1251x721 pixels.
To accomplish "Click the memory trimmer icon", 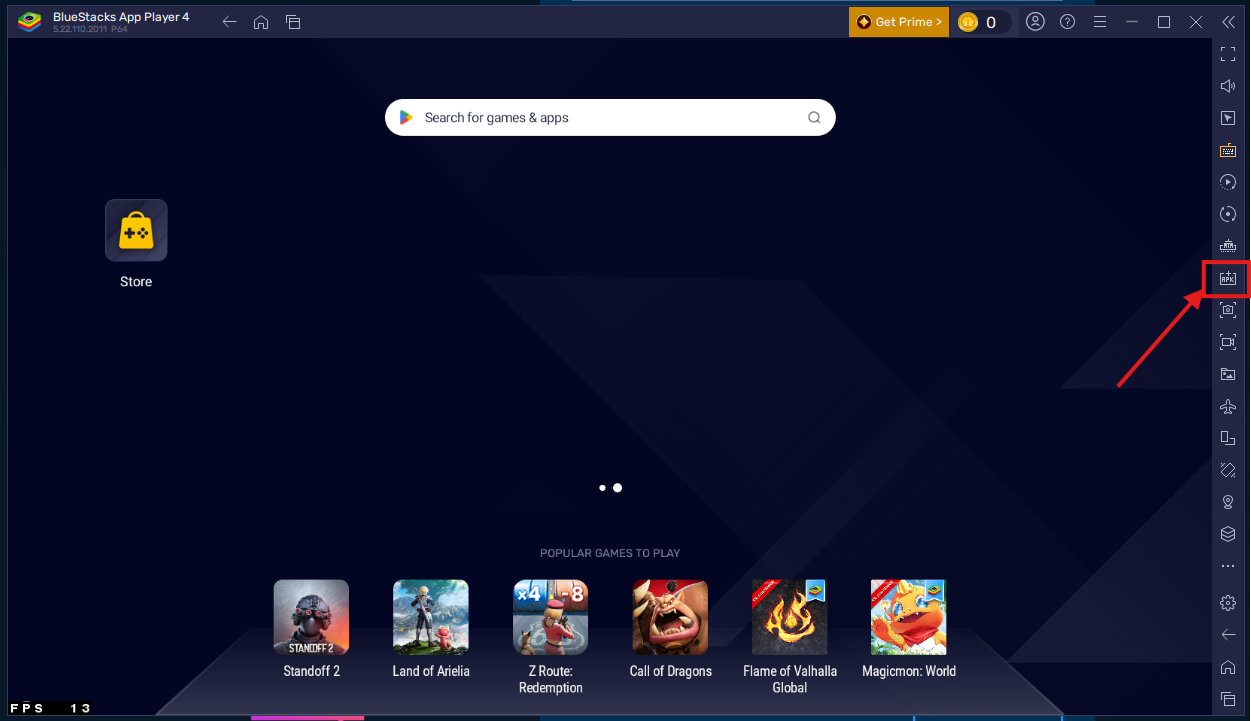I will pos(1228,246).
